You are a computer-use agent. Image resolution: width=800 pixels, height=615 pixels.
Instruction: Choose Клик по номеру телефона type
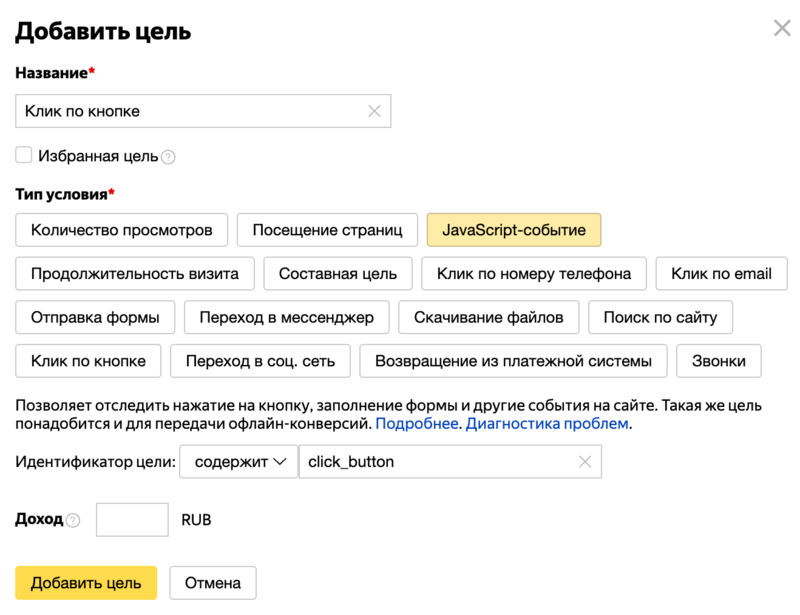[534, 274]
